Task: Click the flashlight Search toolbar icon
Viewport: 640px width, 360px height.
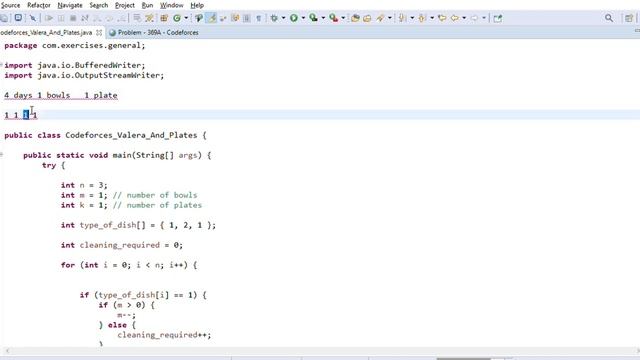Action: point(381,18)
